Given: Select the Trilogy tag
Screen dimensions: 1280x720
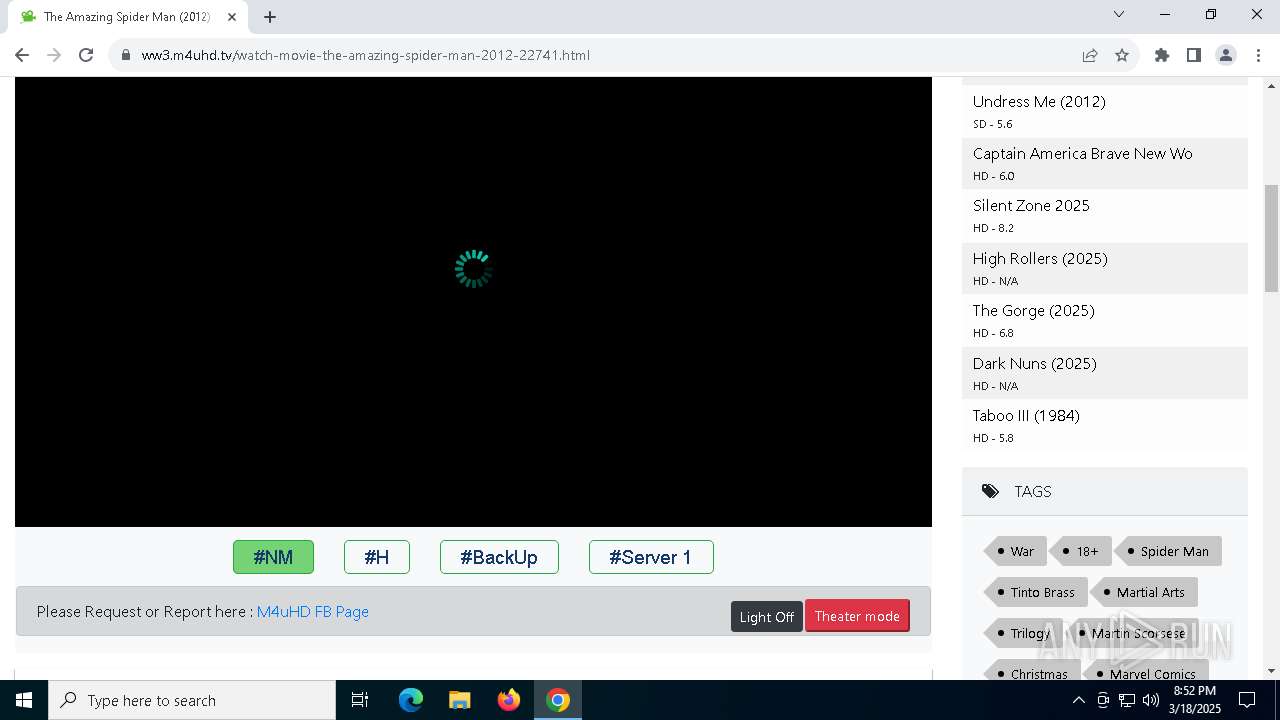Looking at the screenshot, I should (1024, 633).
